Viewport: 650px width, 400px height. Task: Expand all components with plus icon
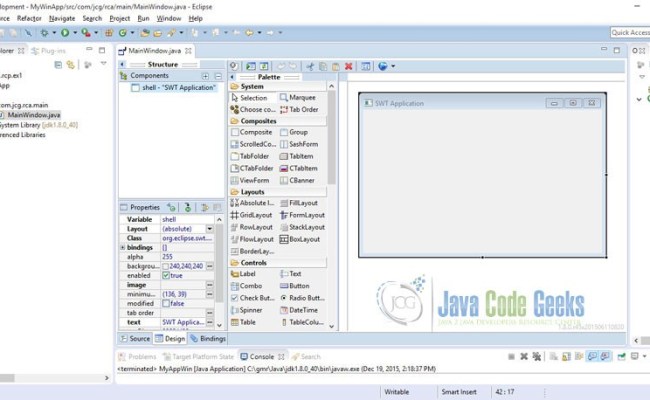pos(206,76)
